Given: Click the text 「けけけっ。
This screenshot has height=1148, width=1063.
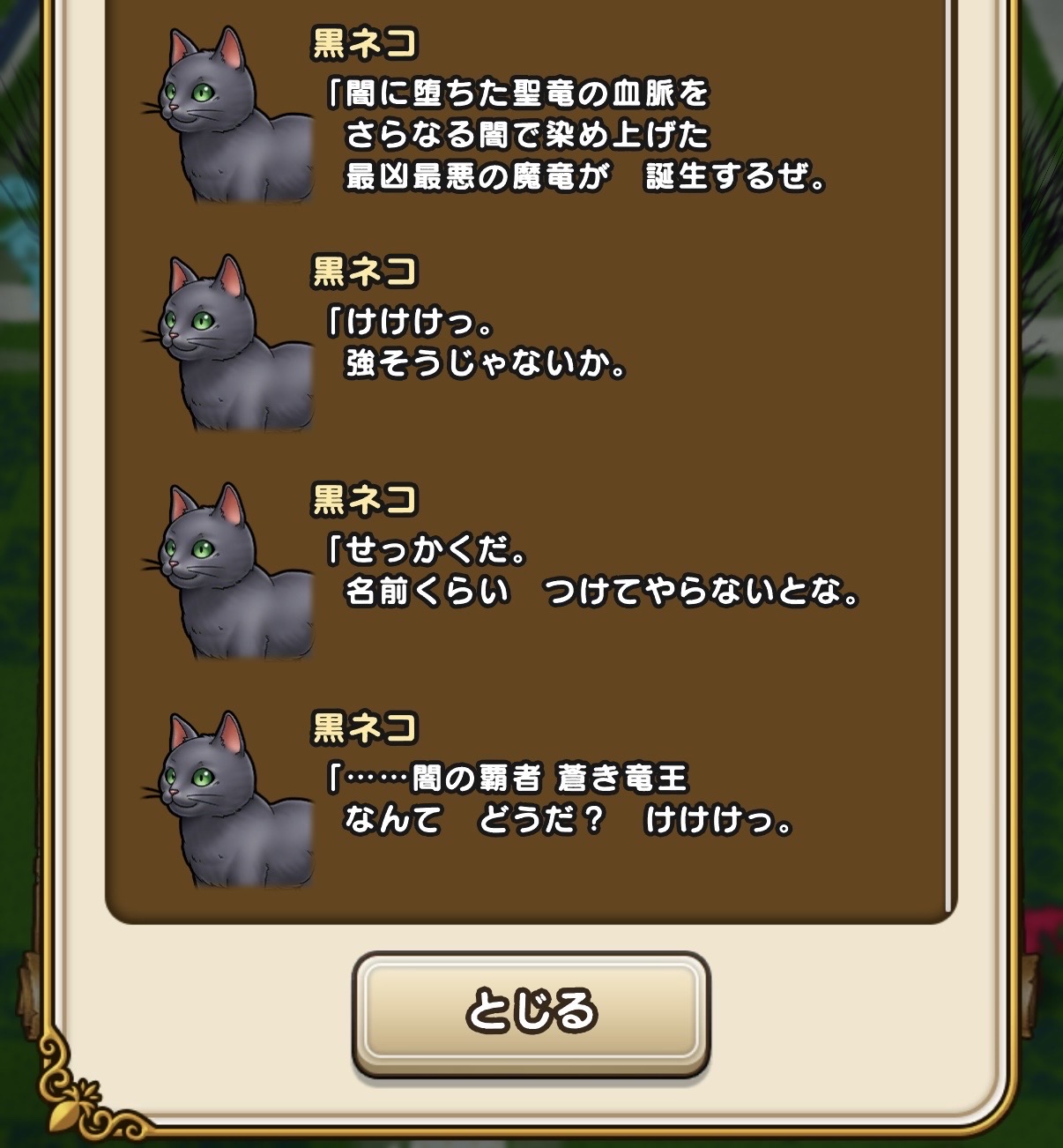Looking at the screenshot, I should [x=409, y=322].
